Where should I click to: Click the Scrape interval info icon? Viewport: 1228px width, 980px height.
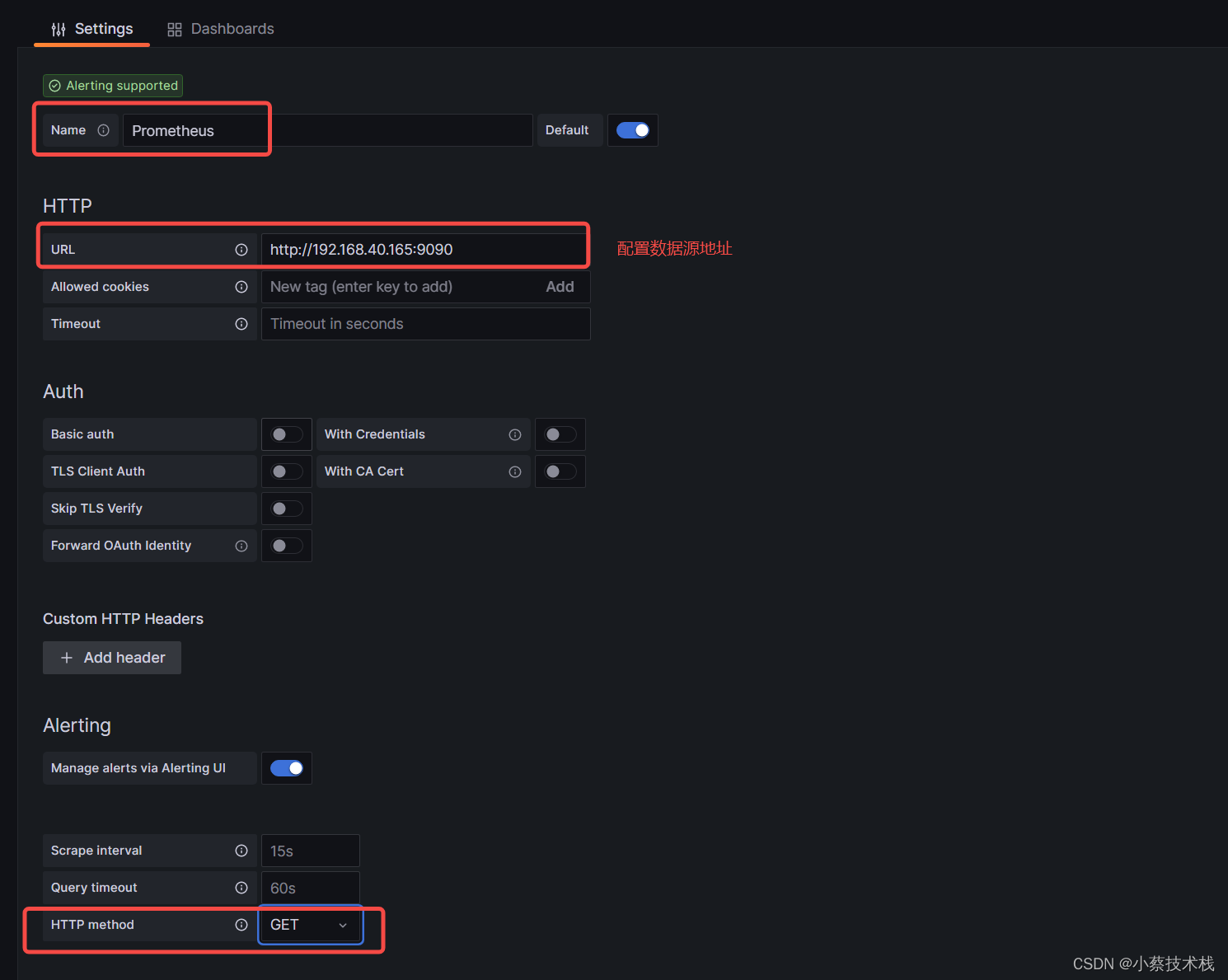241,851
